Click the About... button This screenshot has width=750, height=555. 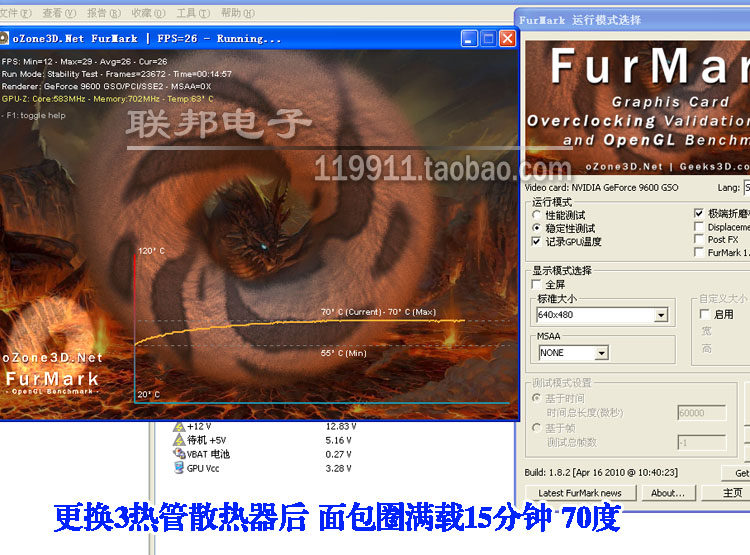point(667,493)
